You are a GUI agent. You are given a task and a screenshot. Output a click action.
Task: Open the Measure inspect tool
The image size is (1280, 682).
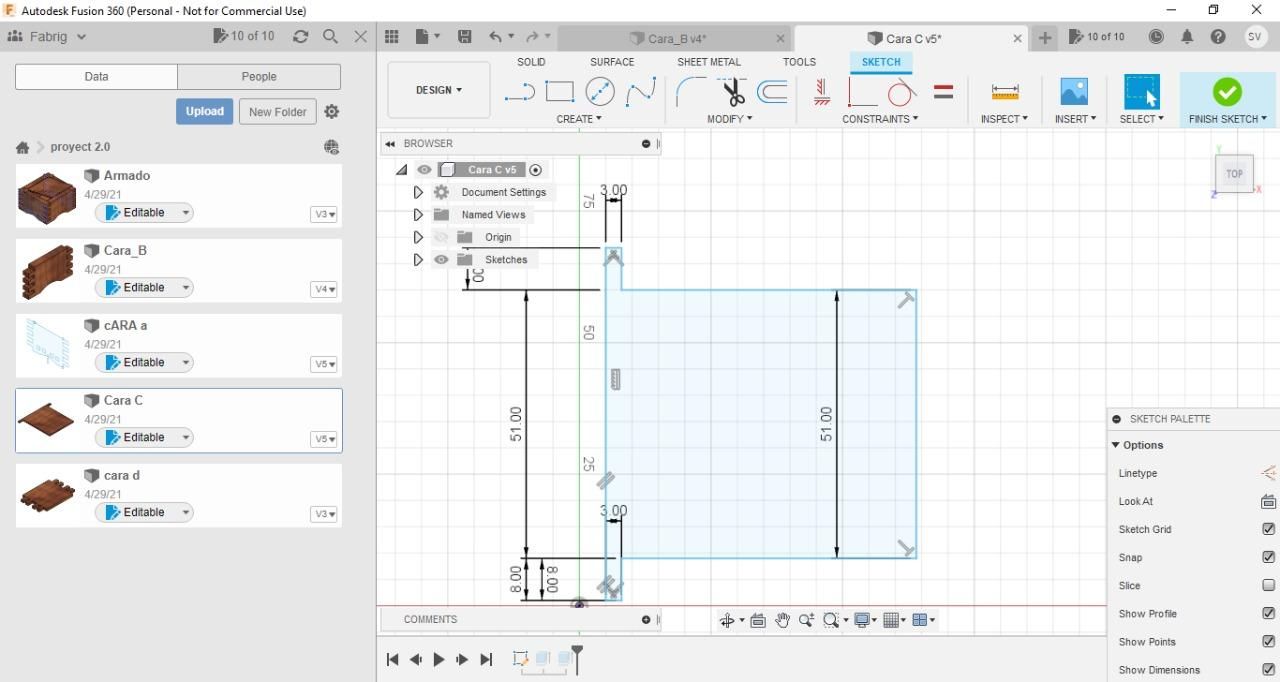(x=1005, y=92)
